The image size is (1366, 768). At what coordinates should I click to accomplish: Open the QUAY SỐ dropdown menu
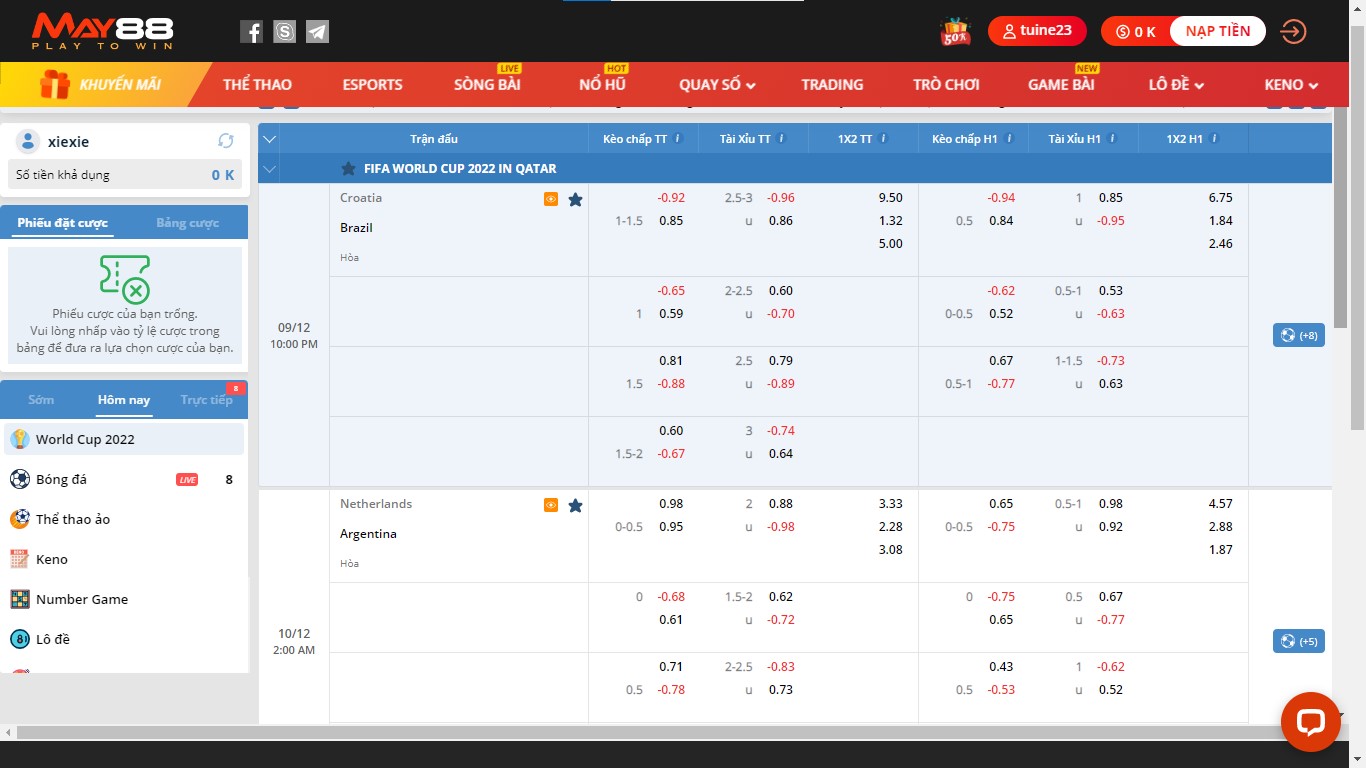[x=717, y=85]
